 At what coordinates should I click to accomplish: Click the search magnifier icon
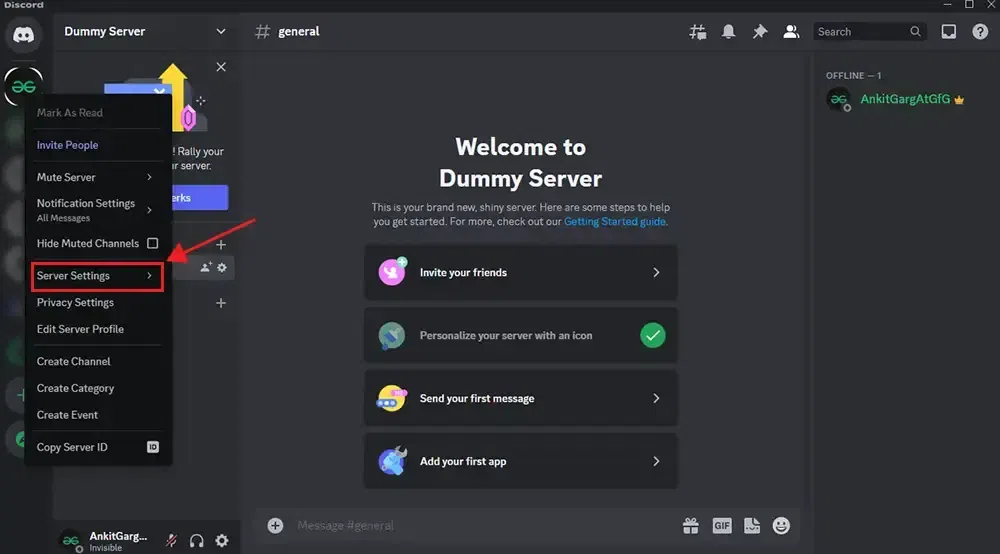click(x=915, y=31)
